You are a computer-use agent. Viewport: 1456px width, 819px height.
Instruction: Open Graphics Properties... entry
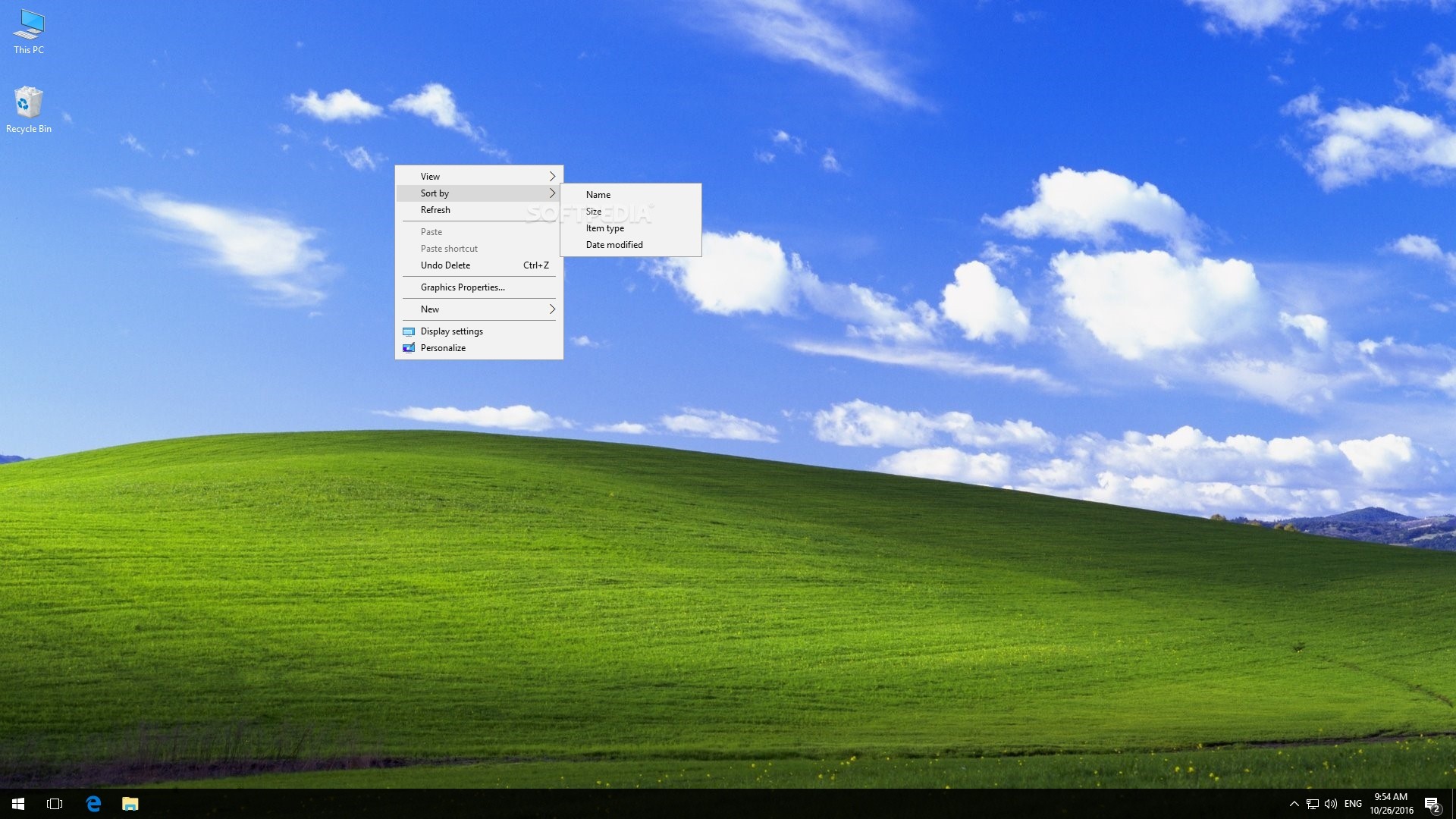click(479, 287)
